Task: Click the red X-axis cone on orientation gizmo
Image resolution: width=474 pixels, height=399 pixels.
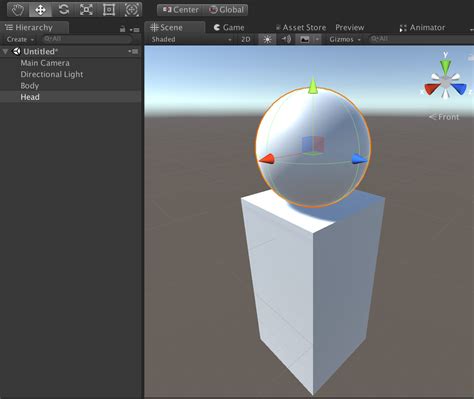Action: click(x=432, y=89)
